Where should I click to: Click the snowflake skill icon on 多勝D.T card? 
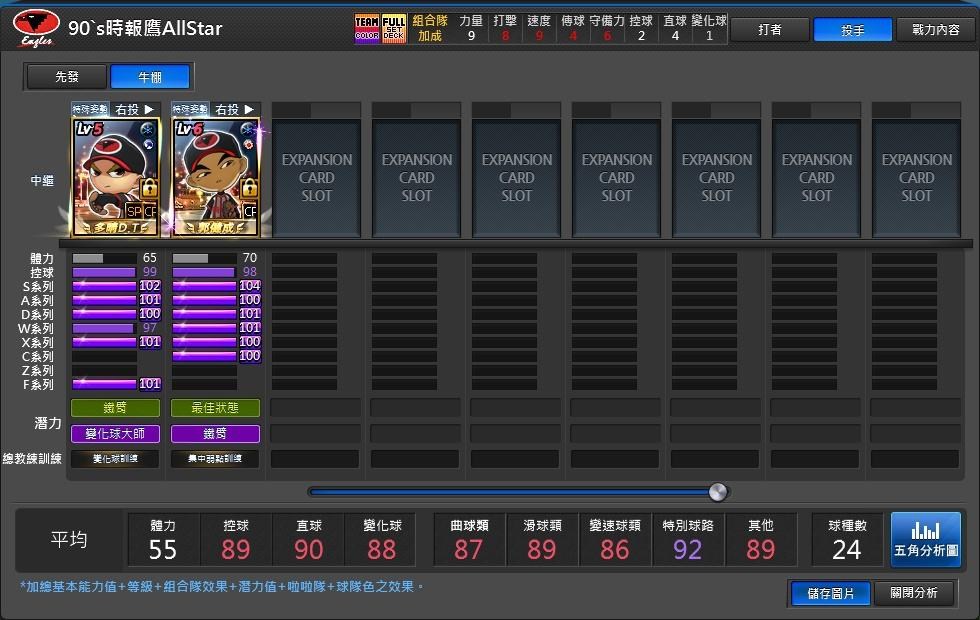click(148, 129)
